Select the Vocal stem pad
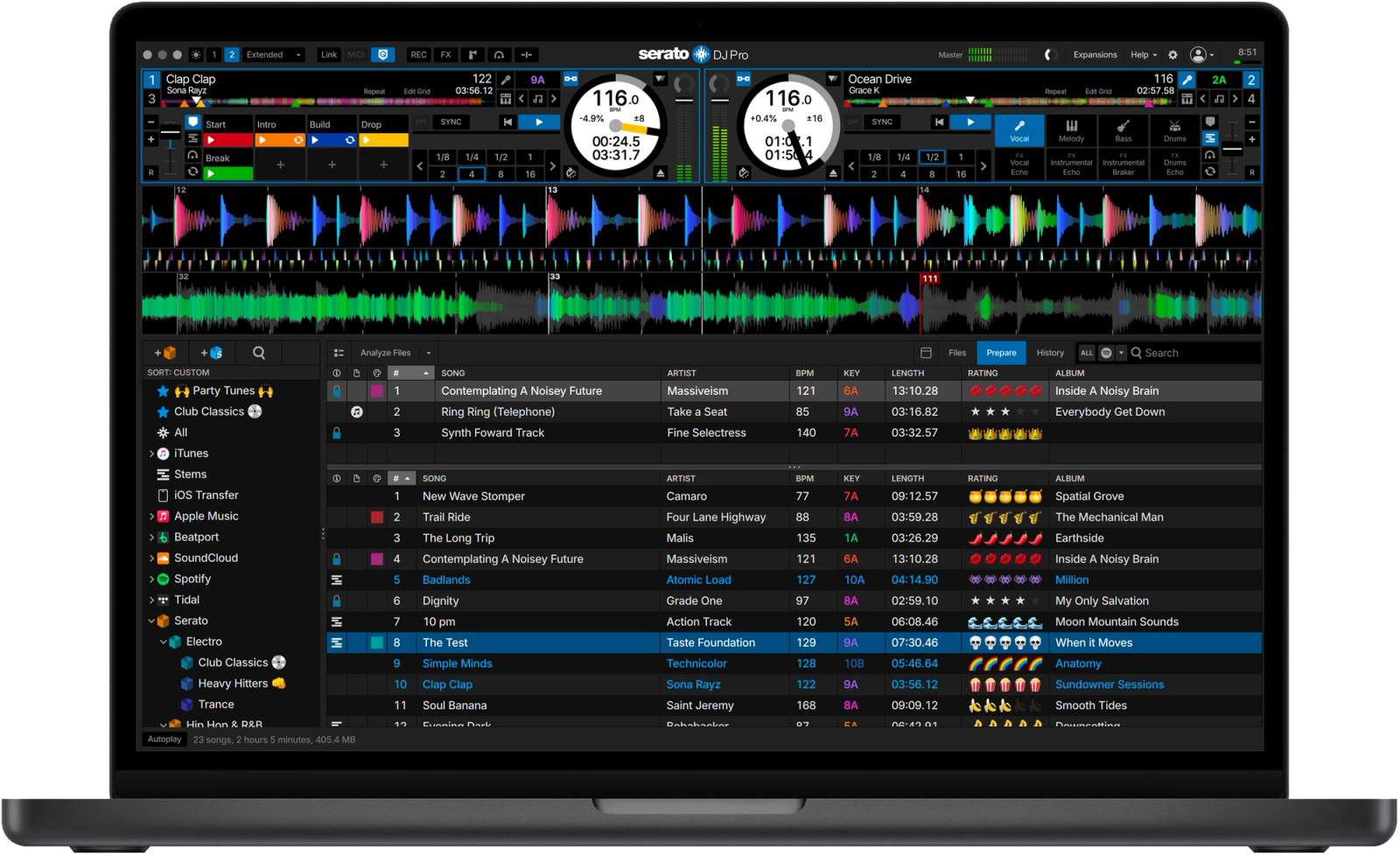The height and width of the screenshot is (856, 1400). (1019, 131)
